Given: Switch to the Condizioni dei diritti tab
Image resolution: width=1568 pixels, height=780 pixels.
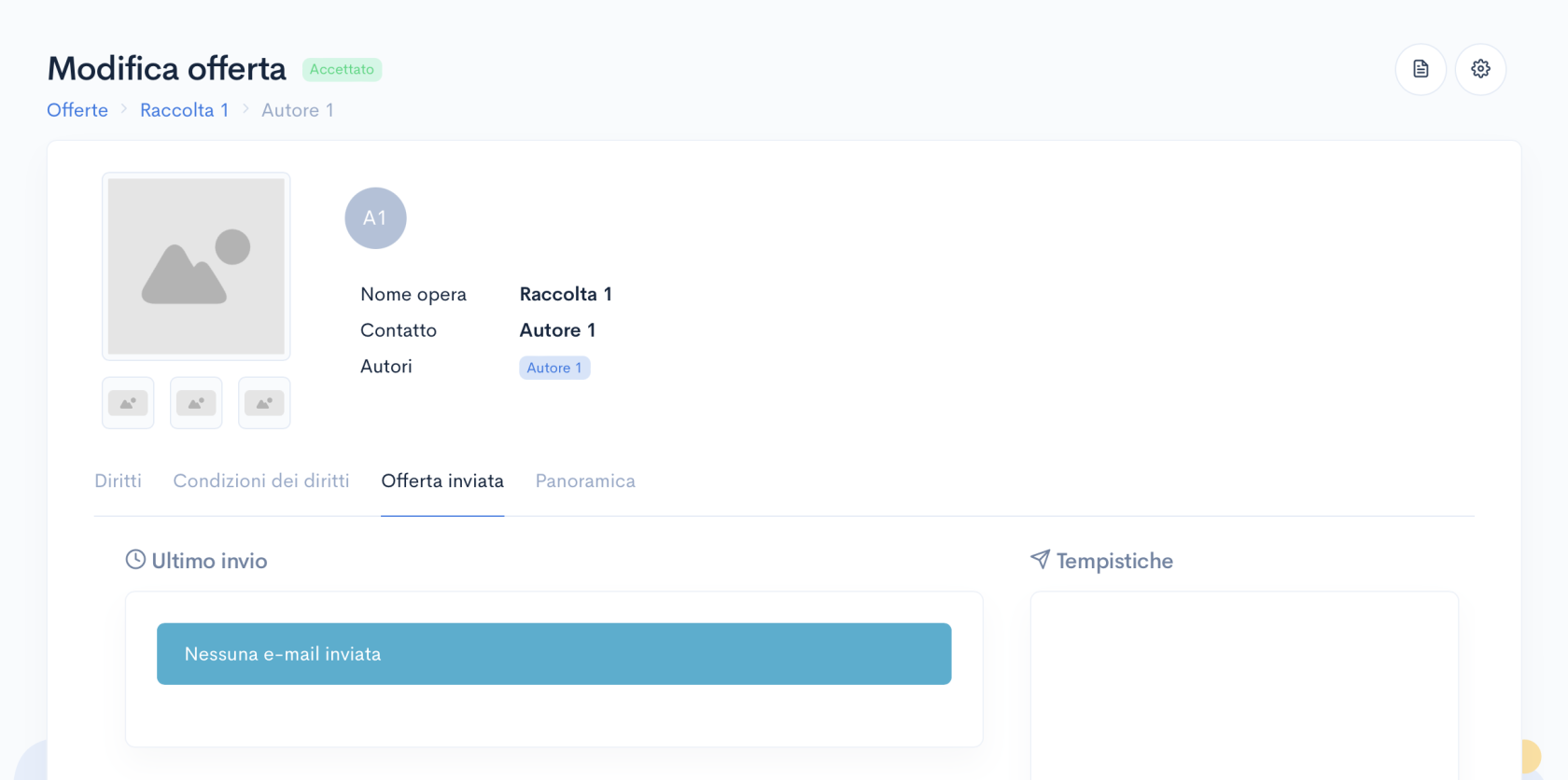Looking at the screenshot, I should 261,481.
